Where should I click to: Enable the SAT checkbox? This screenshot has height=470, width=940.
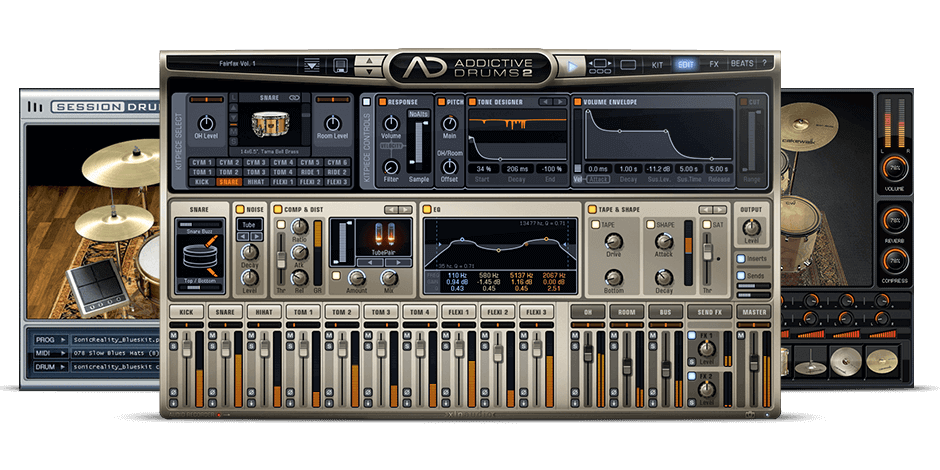click(707, 225)
